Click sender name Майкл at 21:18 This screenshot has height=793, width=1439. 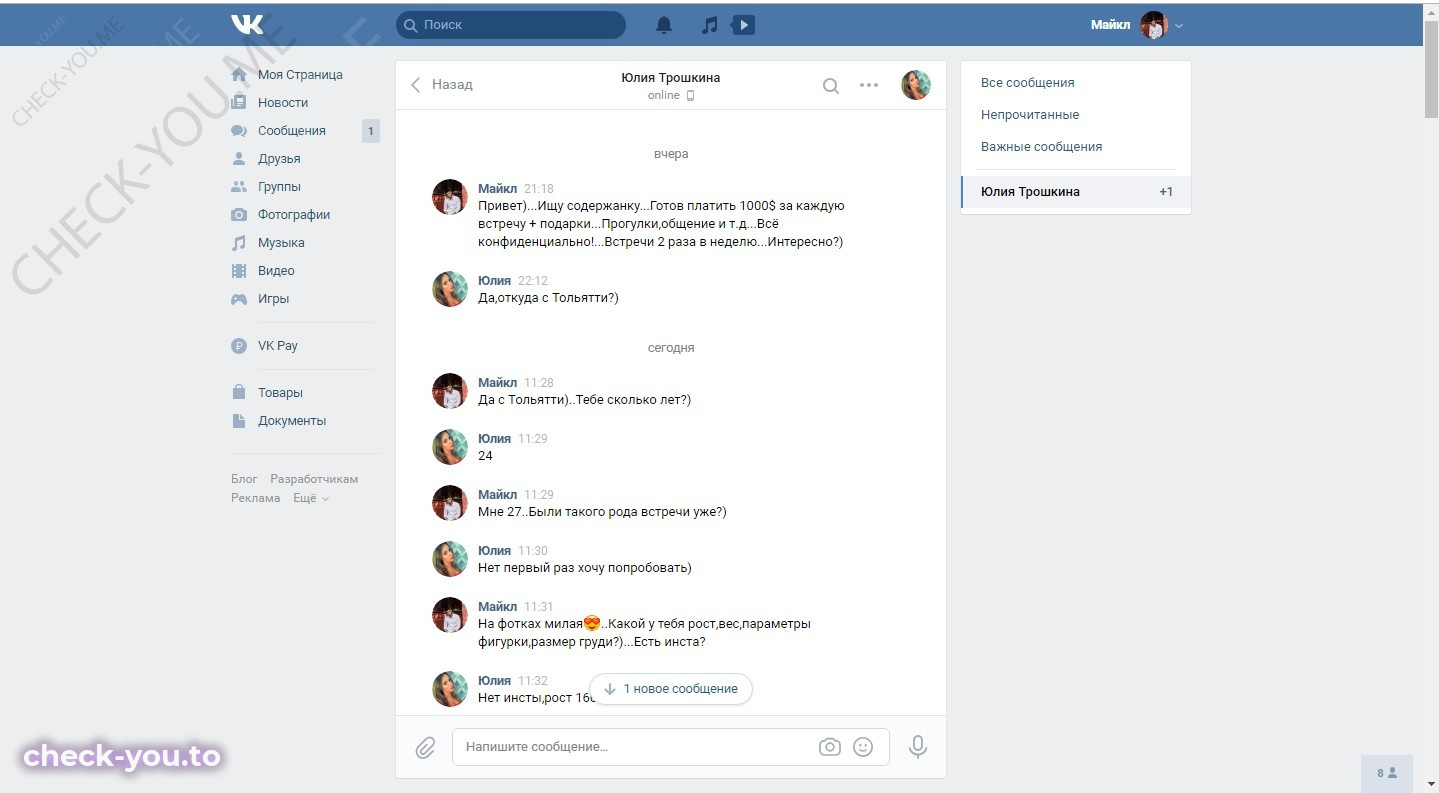point(497,188)
